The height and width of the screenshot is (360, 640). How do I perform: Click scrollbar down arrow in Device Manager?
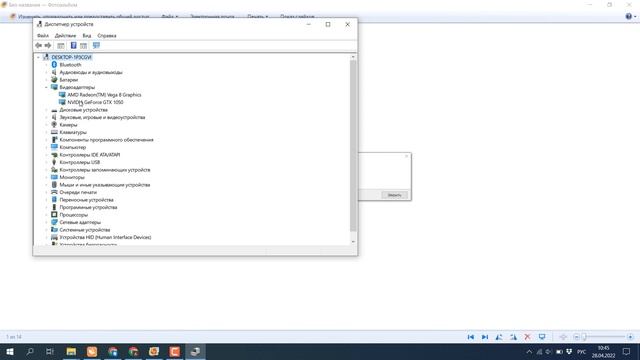pyautogui.click(x=353, y=242)
